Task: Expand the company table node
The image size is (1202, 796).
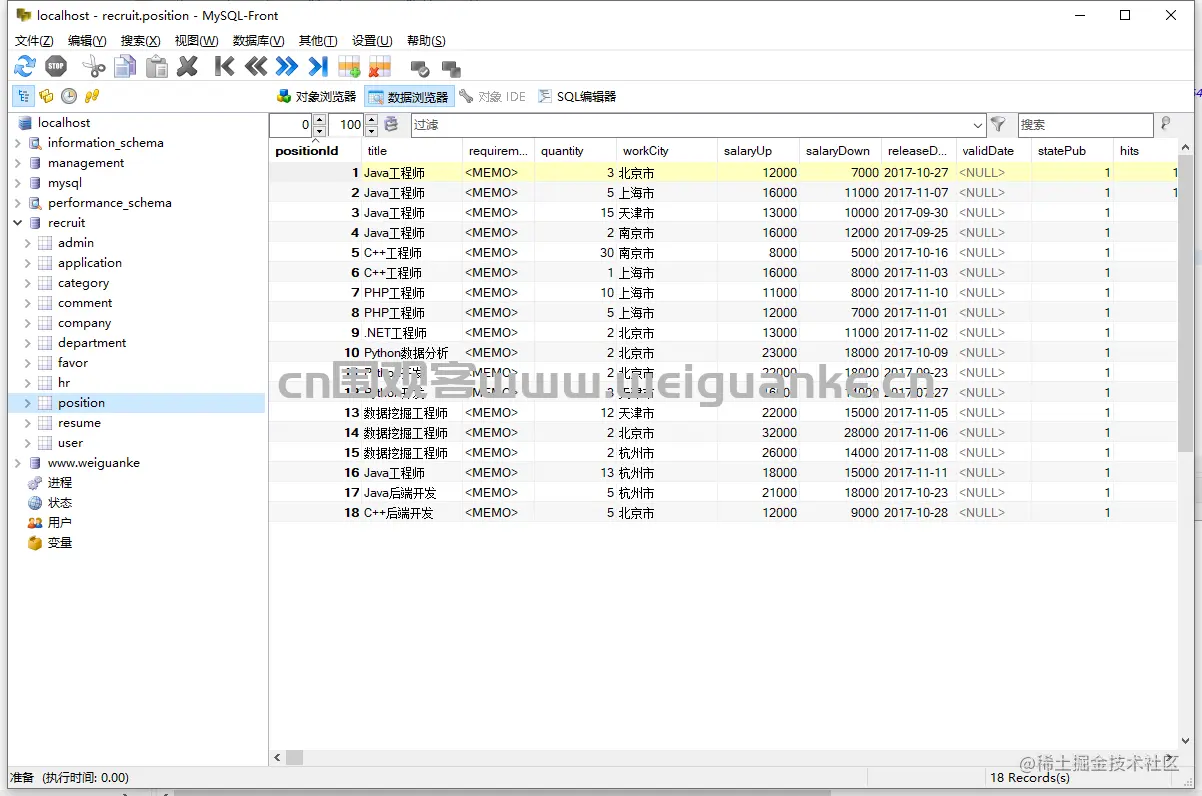Action: pos(28,323)
